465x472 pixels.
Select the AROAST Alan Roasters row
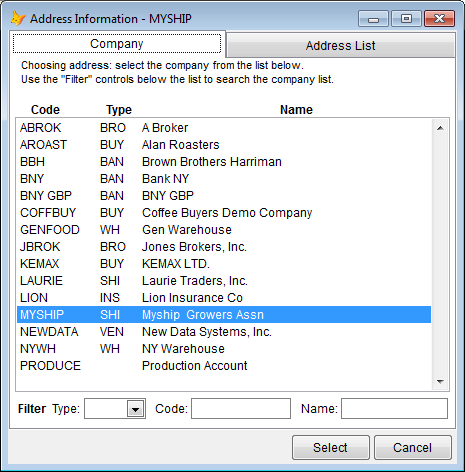point(224,145)
